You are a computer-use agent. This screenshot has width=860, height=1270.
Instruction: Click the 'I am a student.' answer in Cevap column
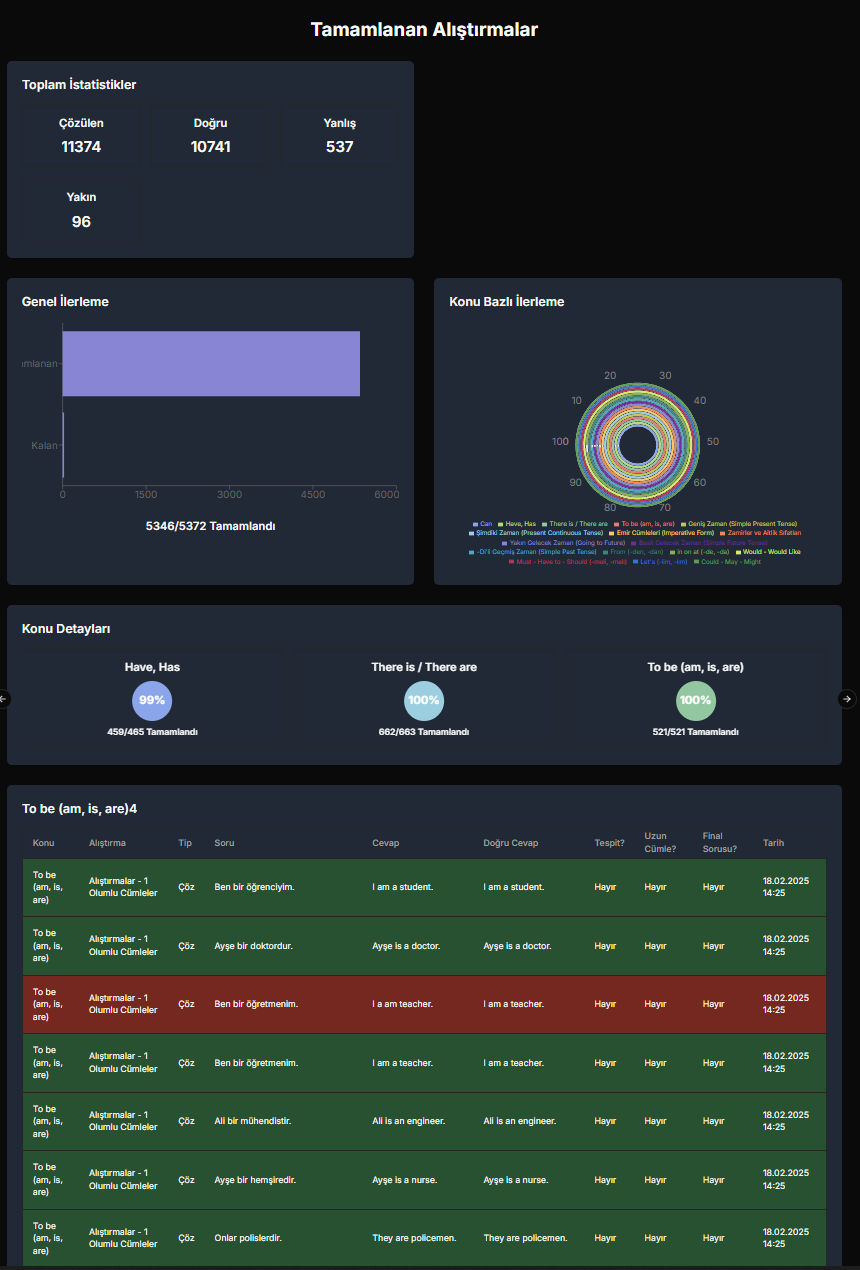coord(402,887)
